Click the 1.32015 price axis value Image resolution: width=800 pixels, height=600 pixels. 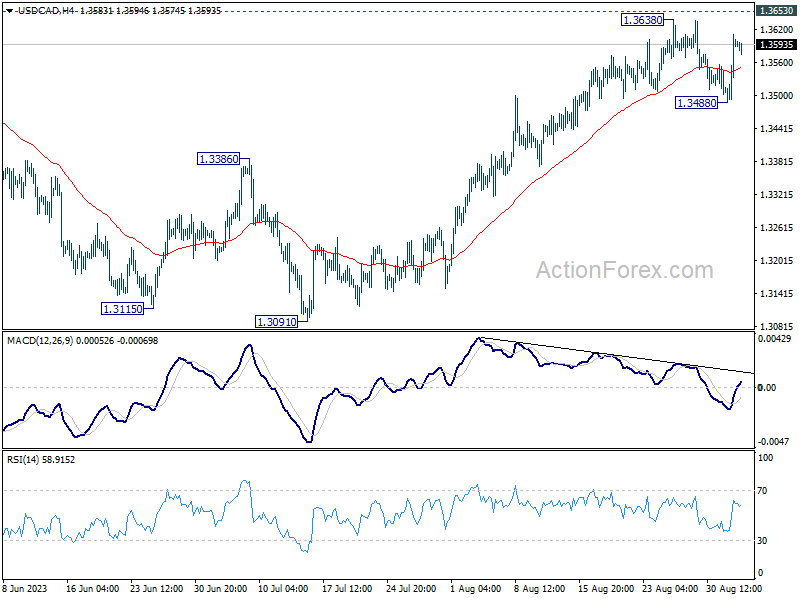[776, 261]
